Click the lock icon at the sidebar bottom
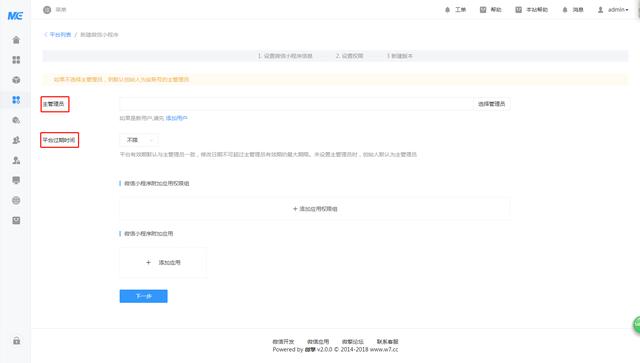Viewport: 640px width, 363px height. pos(16,341)
